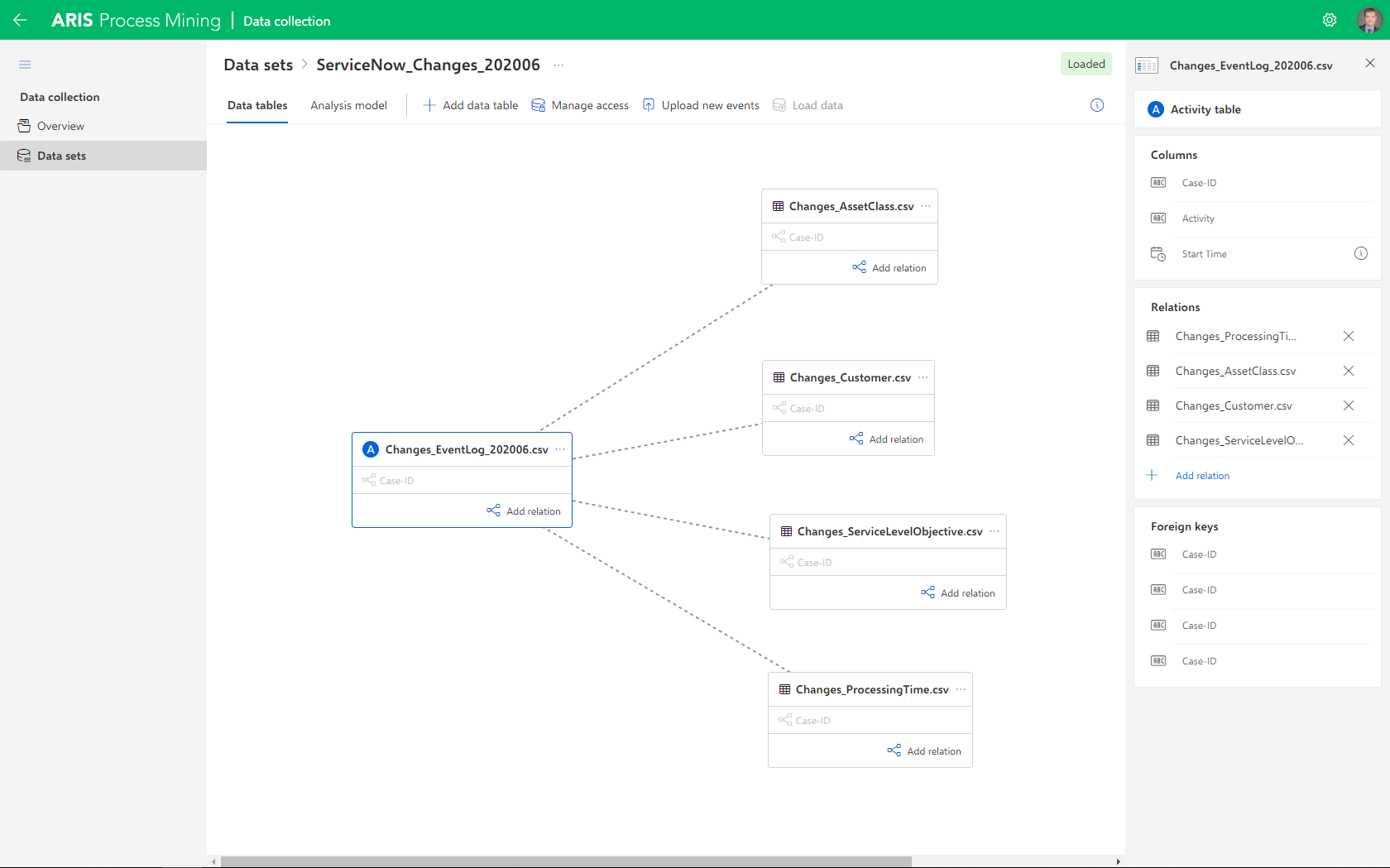Select Data sets in the sidebar
The height and width of the screenshot is (868, 1390).
(x=103, y=156)
